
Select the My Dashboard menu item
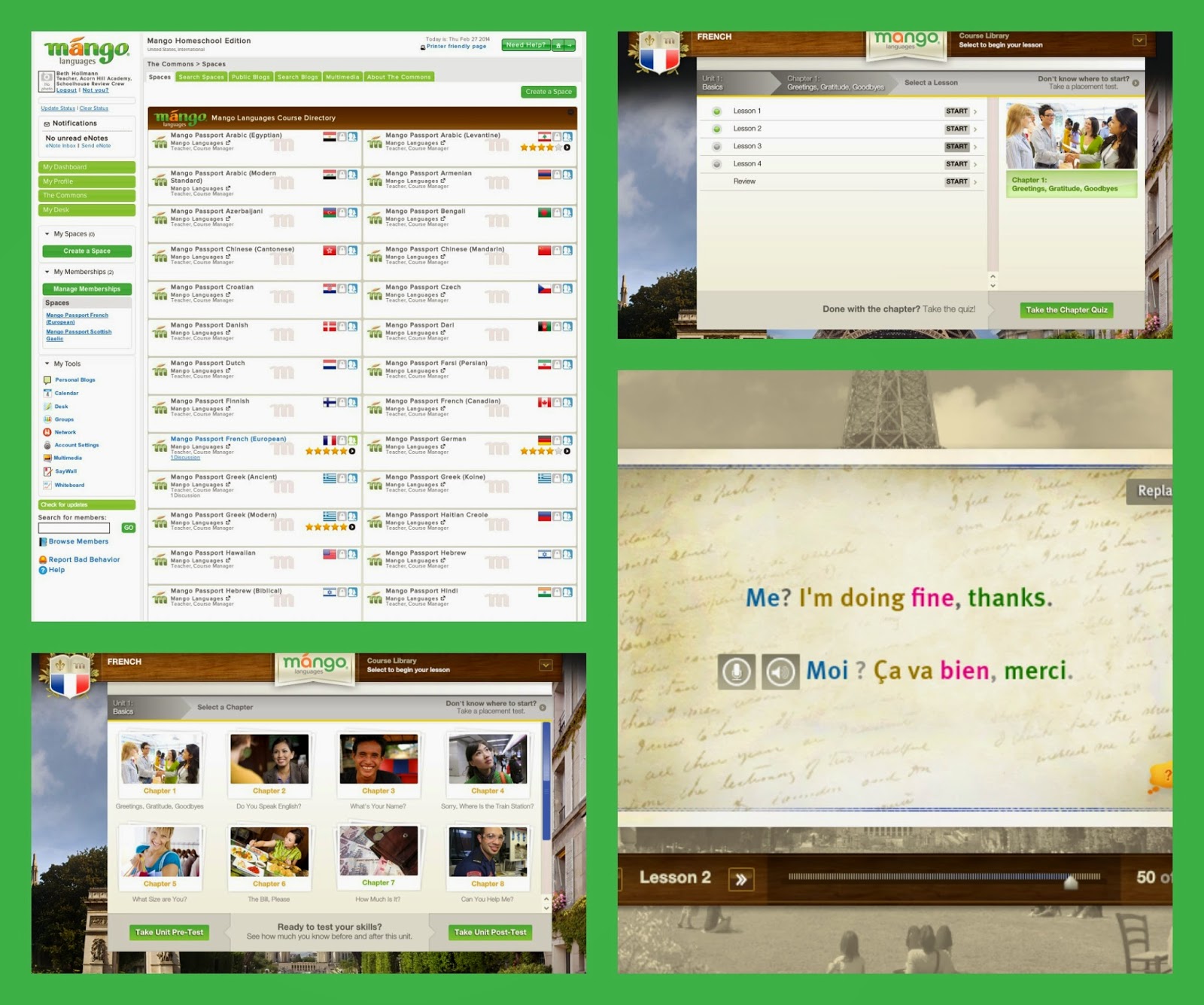click(87, 167)
